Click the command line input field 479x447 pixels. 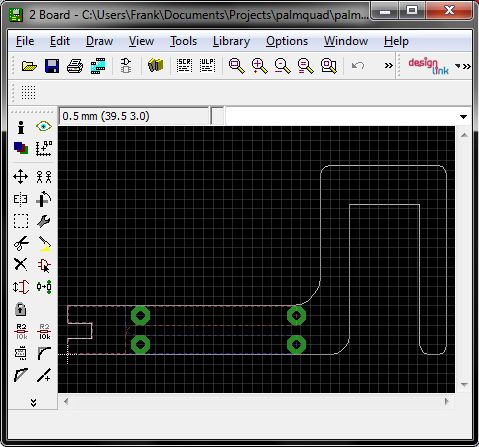pyautogui.click(x=342, y=116)
